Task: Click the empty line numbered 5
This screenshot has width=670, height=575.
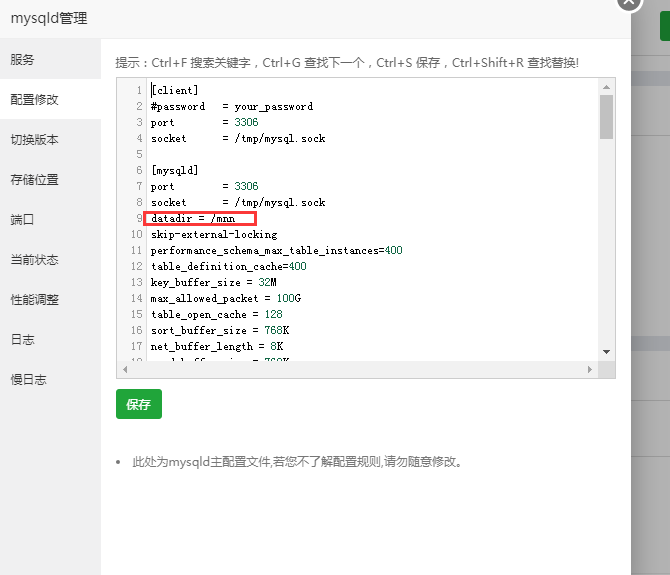Action: coord(374,154)
